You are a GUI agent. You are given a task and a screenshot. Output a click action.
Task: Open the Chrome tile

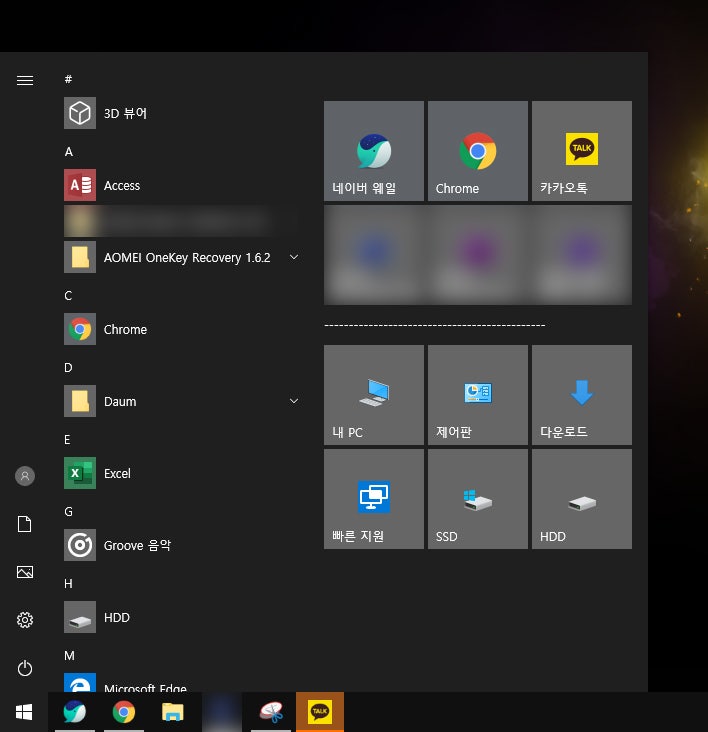point(478,151)
